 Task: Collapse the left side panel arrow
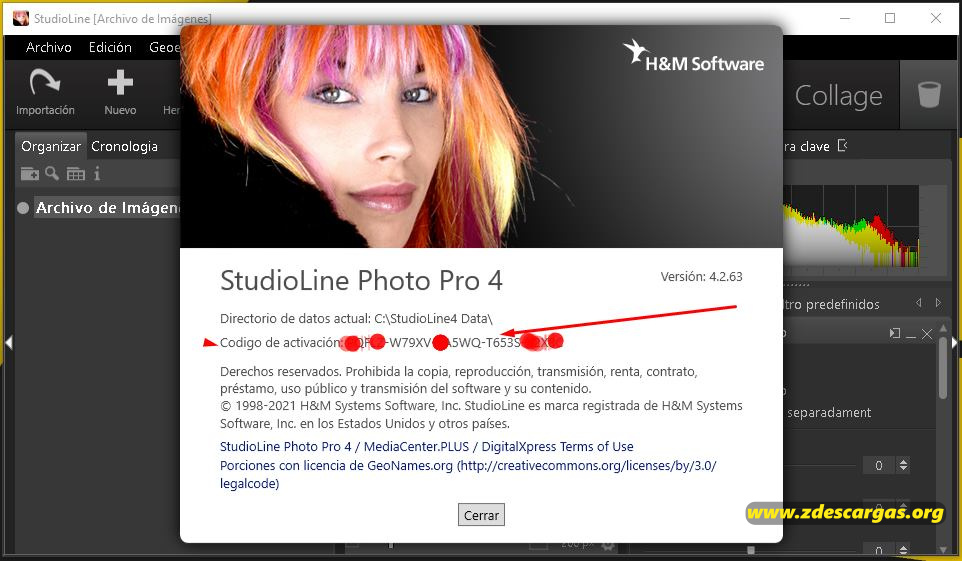coord(9,342)
